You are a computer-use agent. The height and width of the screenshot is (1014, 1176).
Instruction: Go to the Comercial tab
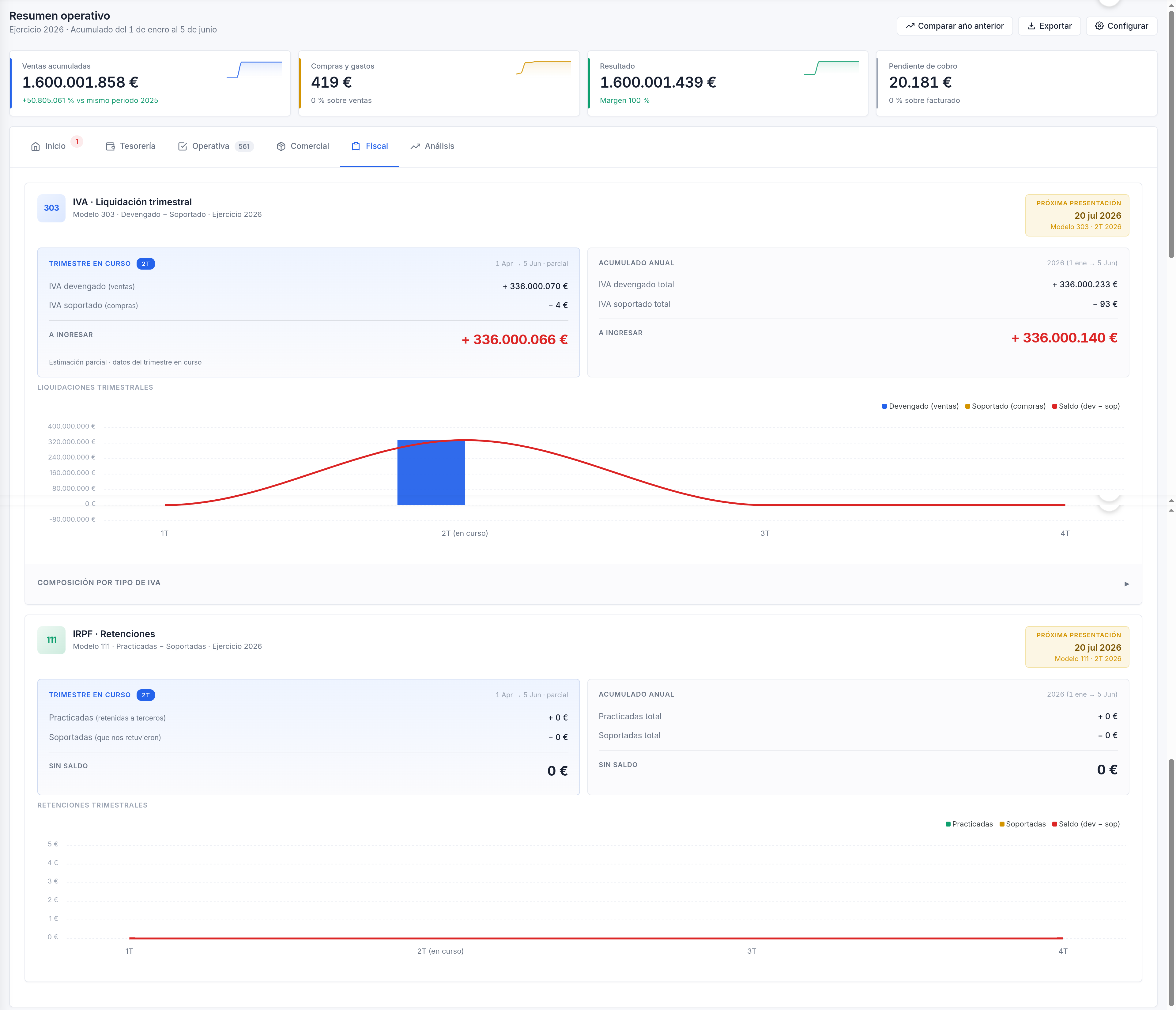coord(303,146)
